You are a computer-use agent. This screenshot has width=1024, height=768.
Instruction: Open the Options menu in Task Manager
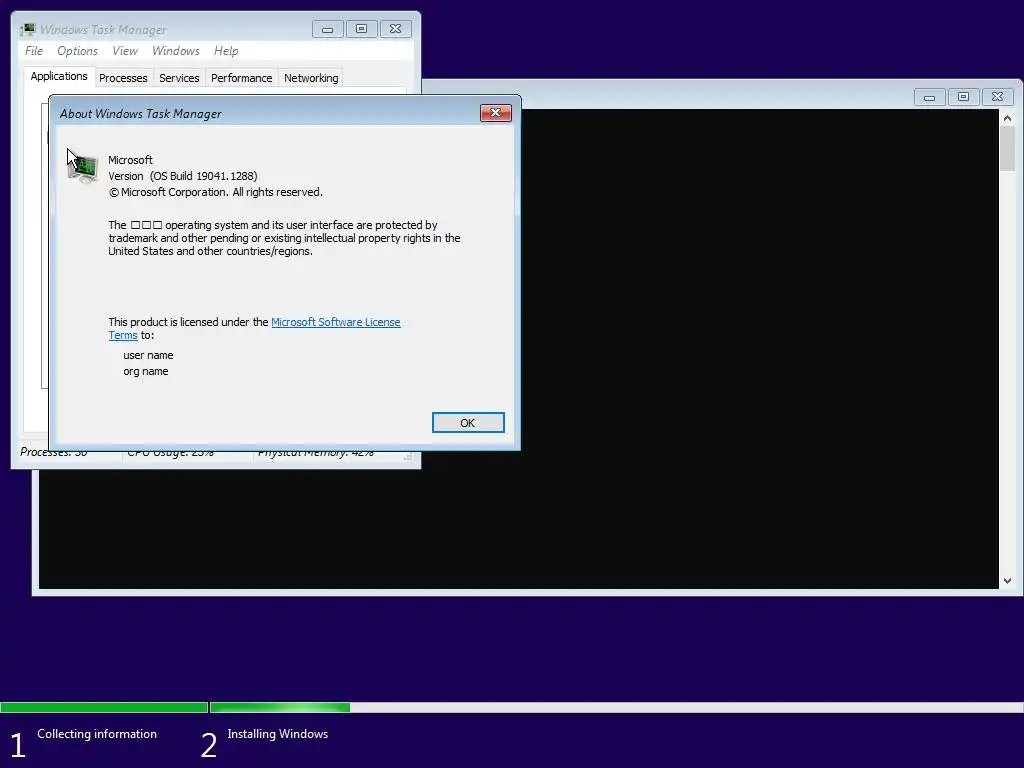(x=77, y=51)
